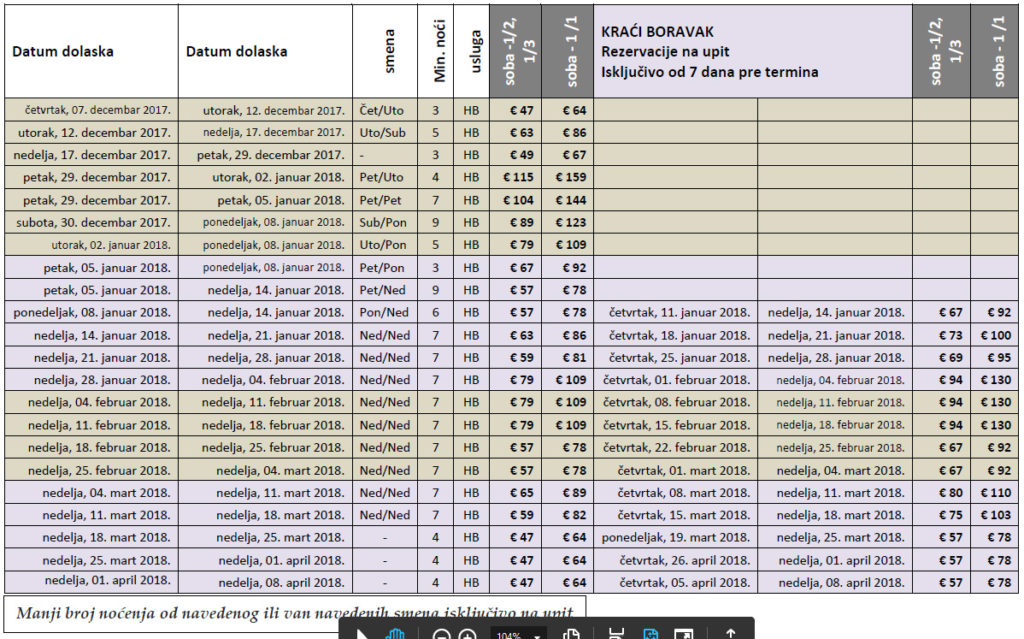
Task: Click the copy pages icon in toolbar
Action: pyautogui.click(x=572, y=634)
